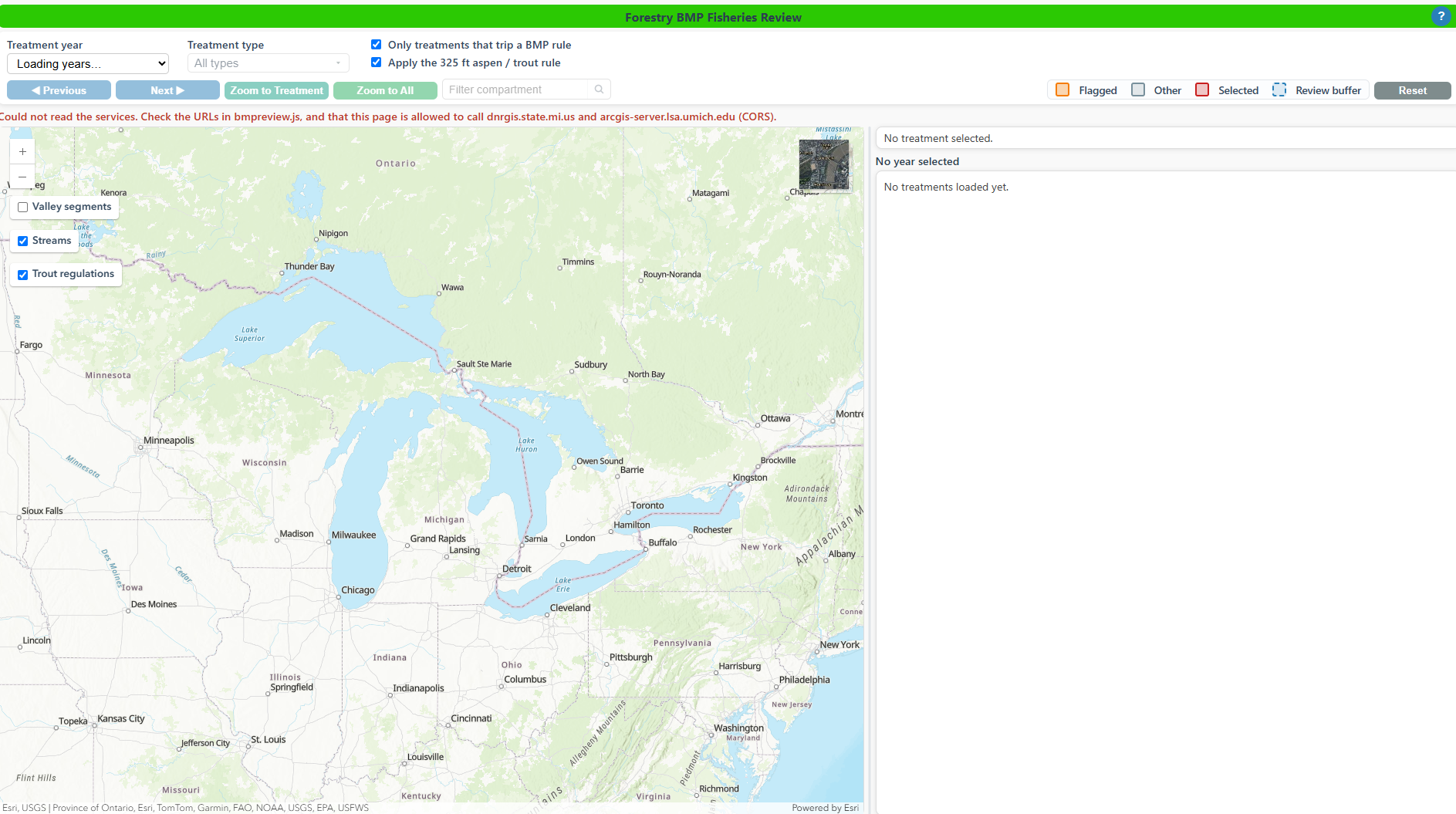Image resolution: width=1456 pixels, height=814 pixels.
Task: Click the Detroit label on the map
Action: click(517, 569)
